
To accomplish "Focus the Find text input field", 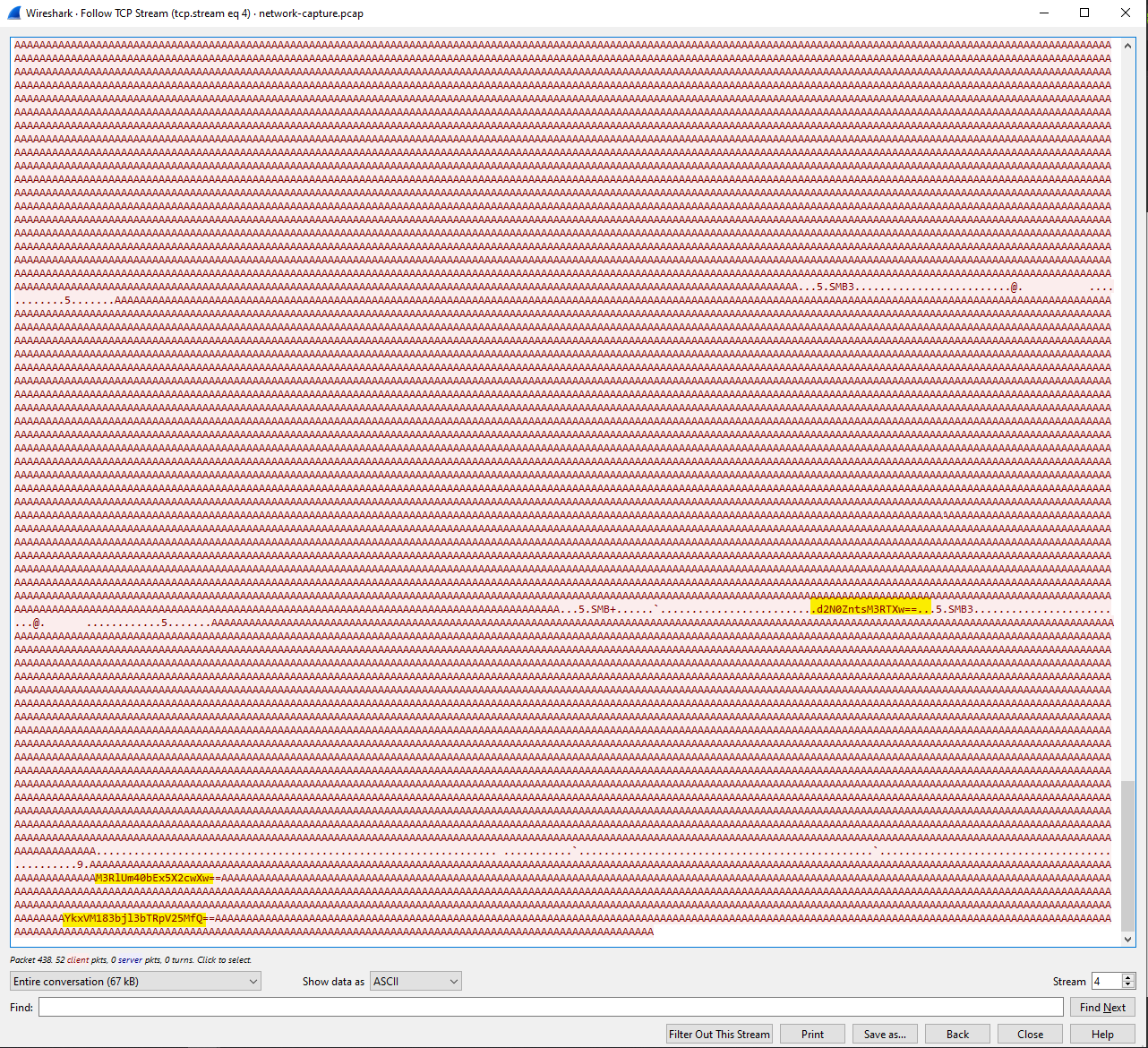I will [x=551, y=1007].
